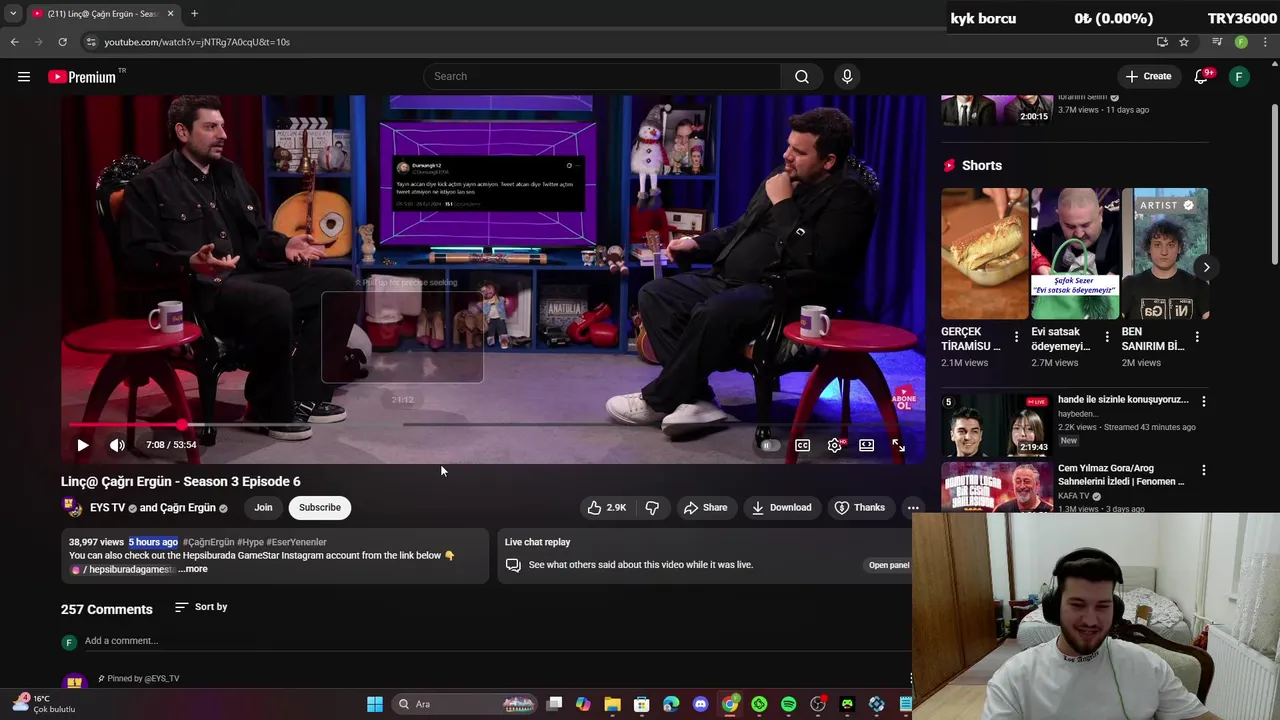1280x720 pixels.
Task: Download the video
Action: pos(781,508)
